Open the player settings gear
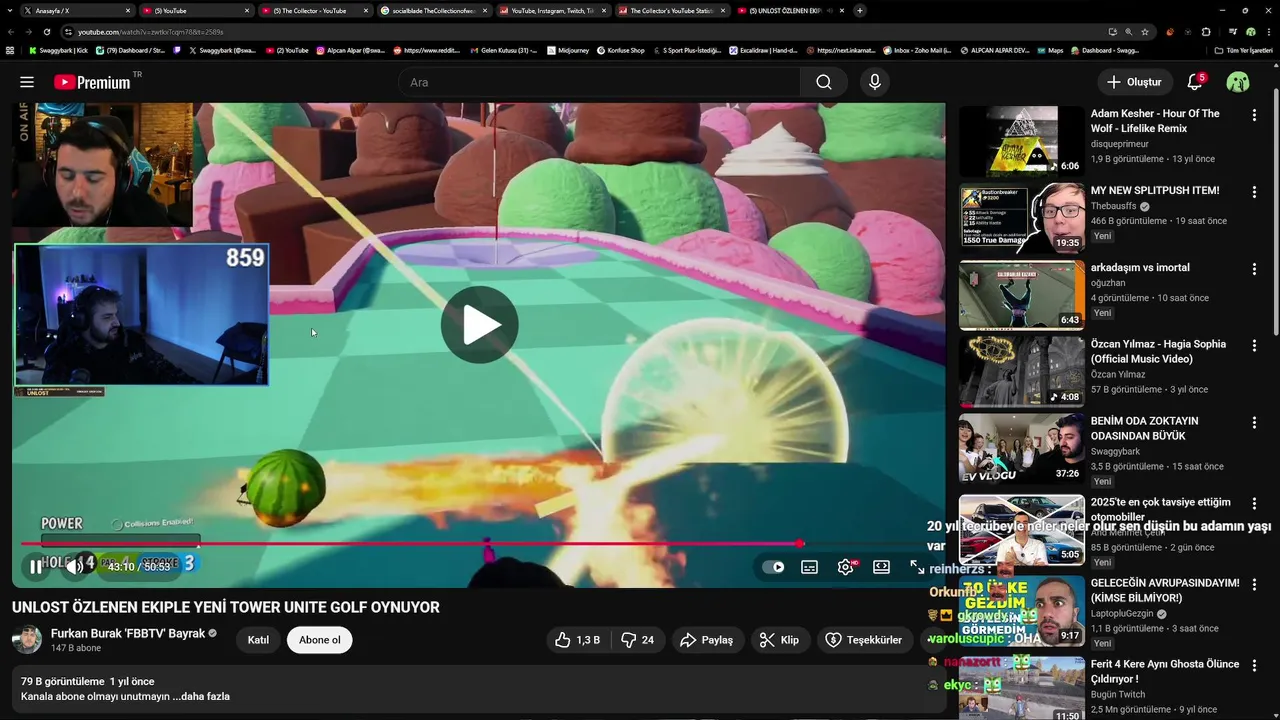 [x=846, y=567]
